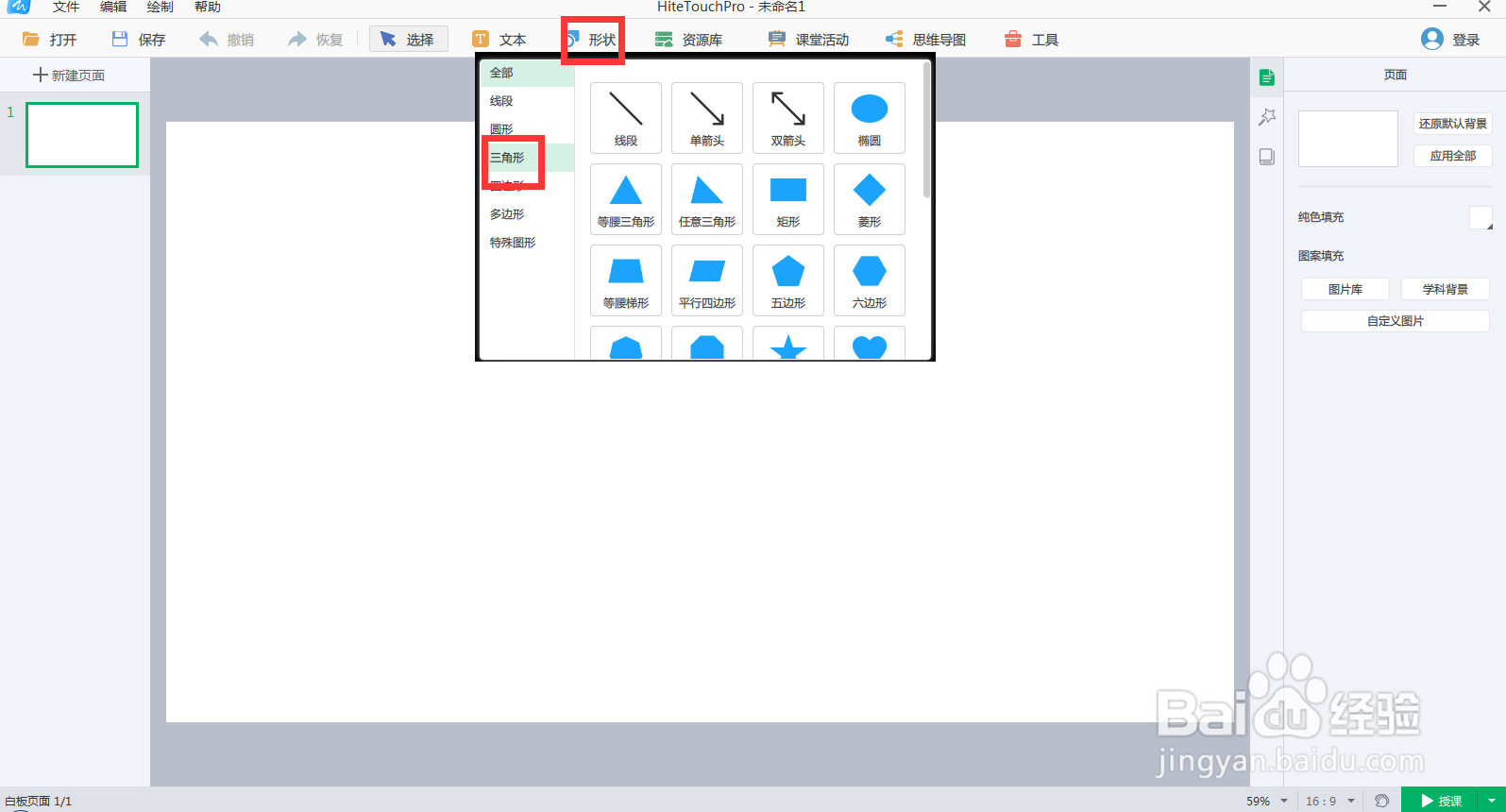The image size is (1506, 812).
Task: Choose 学科背景 subject background
Action: [x=1446, y=289]
